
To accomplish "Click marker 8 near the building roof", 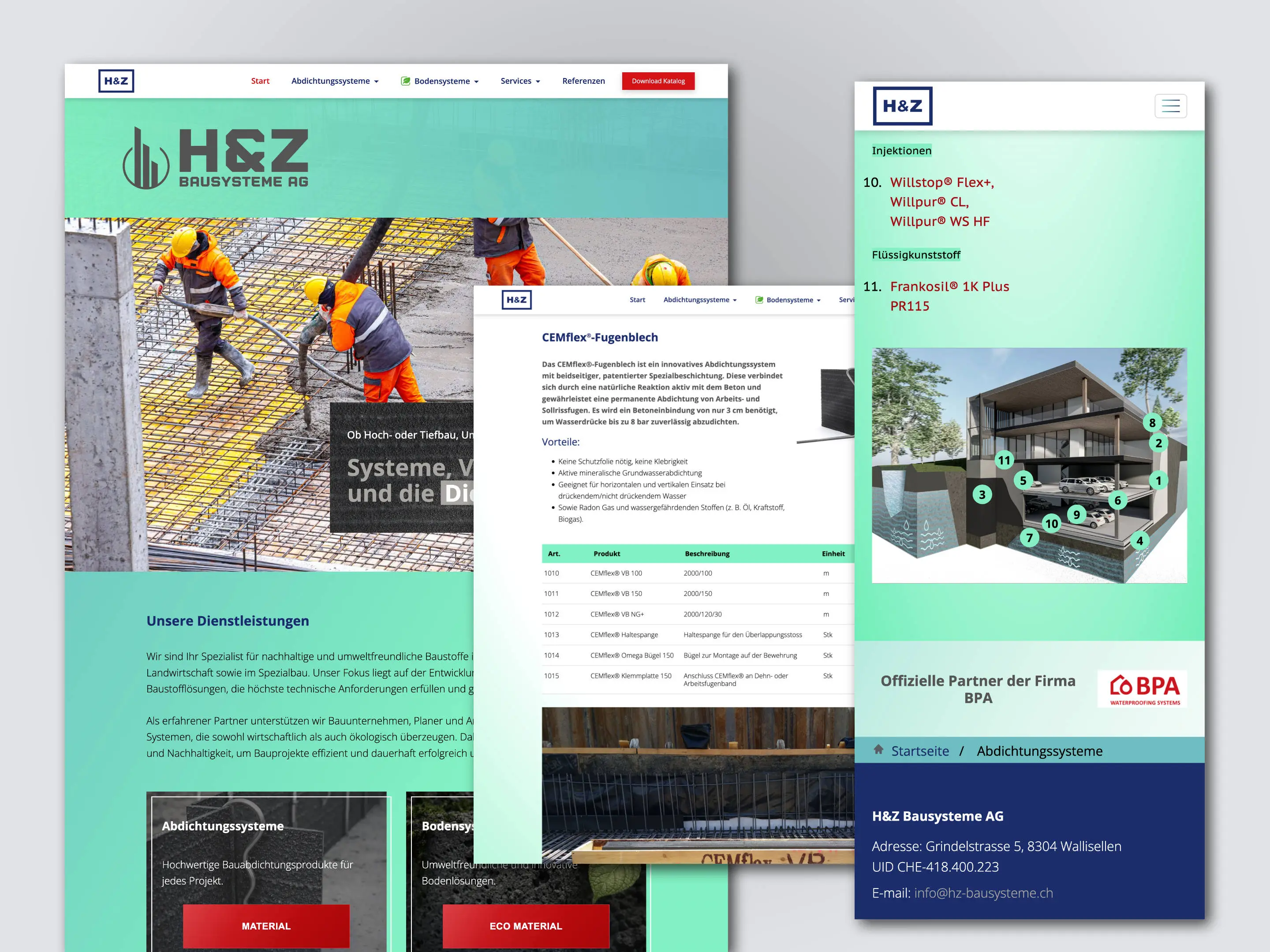I will click(x=1152, y=424).
